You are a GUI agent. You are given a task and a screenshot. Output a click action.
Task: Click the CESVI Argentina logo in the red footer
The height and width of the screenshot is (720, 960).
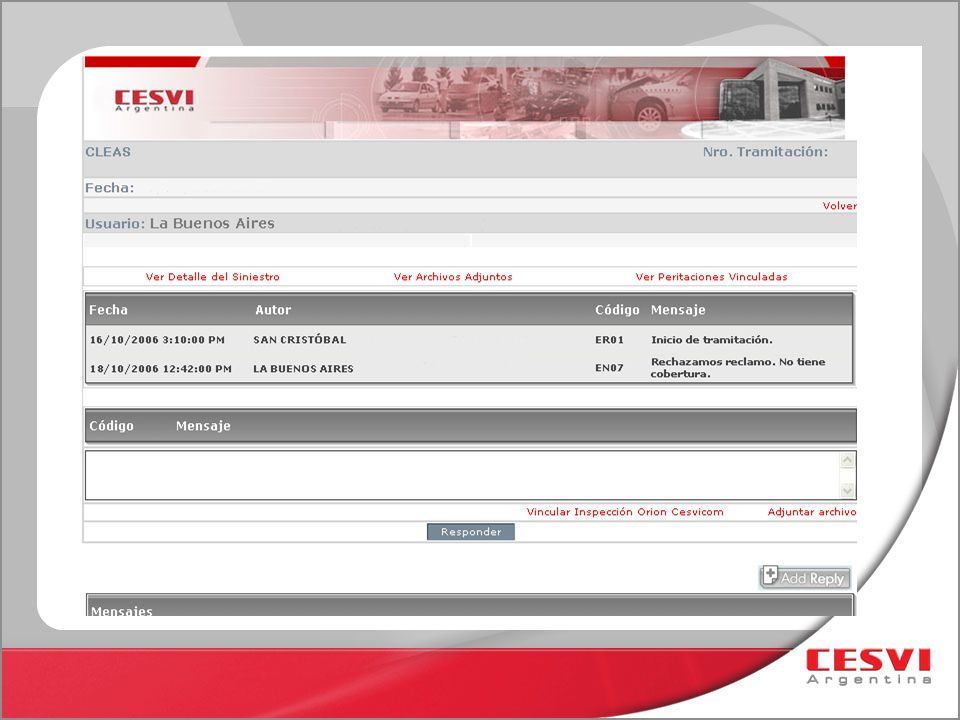click(x=868, y=667)
